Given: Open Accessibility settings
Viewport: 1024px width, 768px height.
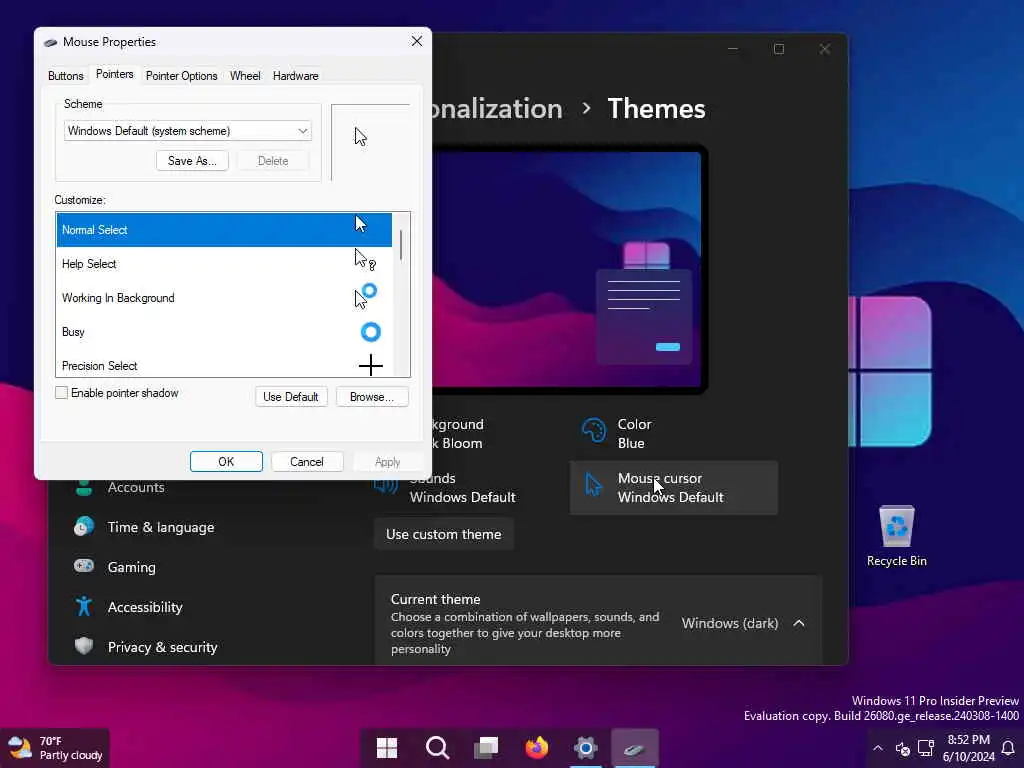Looking at the screenshot, I should coord(145,607).
